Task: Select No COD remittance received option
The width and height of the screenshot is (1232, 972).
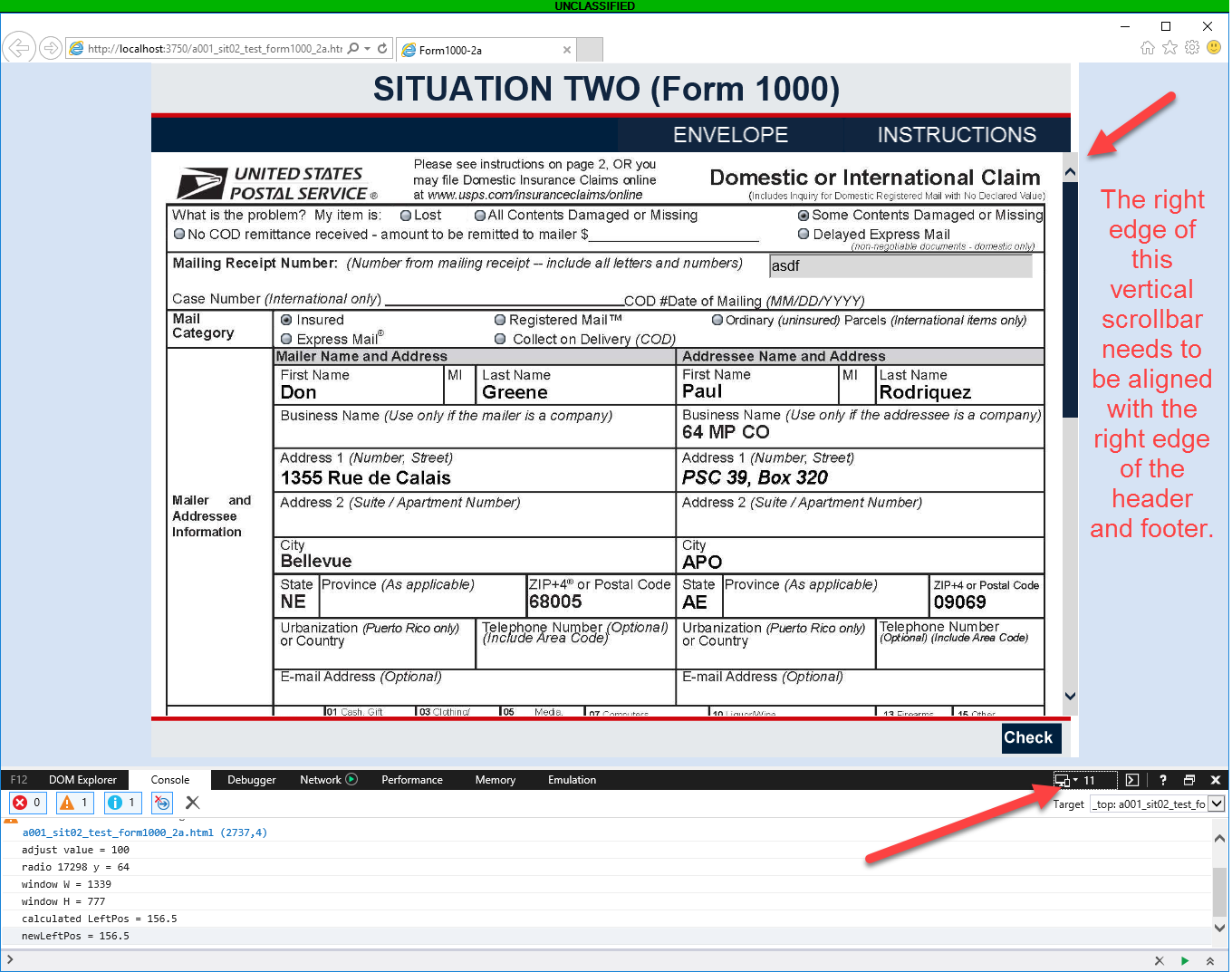Action: click(x=179, y=234)
